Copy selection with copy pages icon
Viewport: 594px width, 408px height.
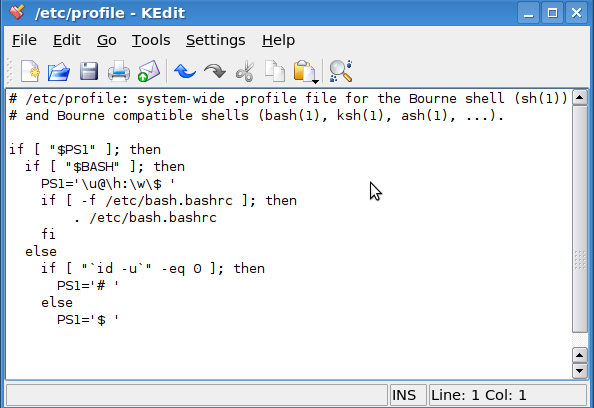[275, 71]
